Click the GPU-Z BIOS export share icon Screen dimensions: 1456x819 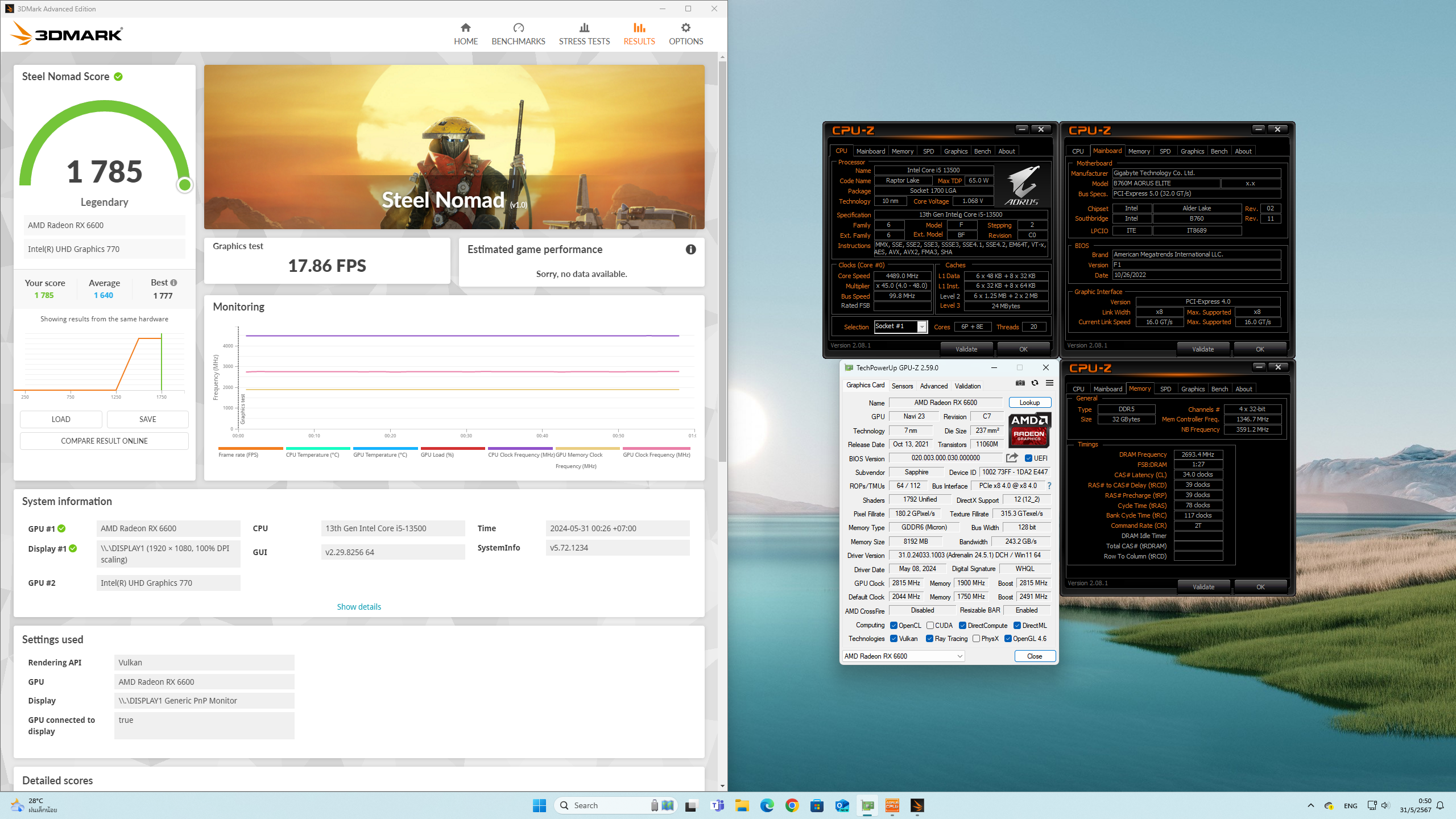(x=1012, y=458)
